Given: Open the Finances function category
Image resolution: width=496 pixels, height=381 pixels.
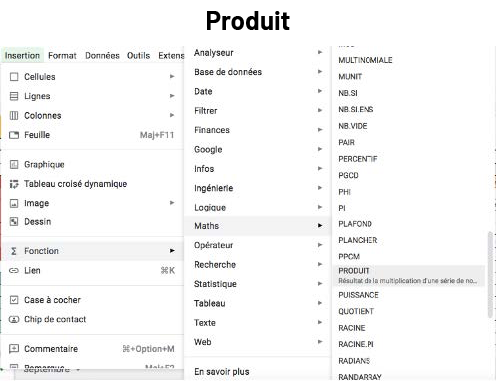Looking at the screenshot, I should pyautogui.click(x=257, y=130).
